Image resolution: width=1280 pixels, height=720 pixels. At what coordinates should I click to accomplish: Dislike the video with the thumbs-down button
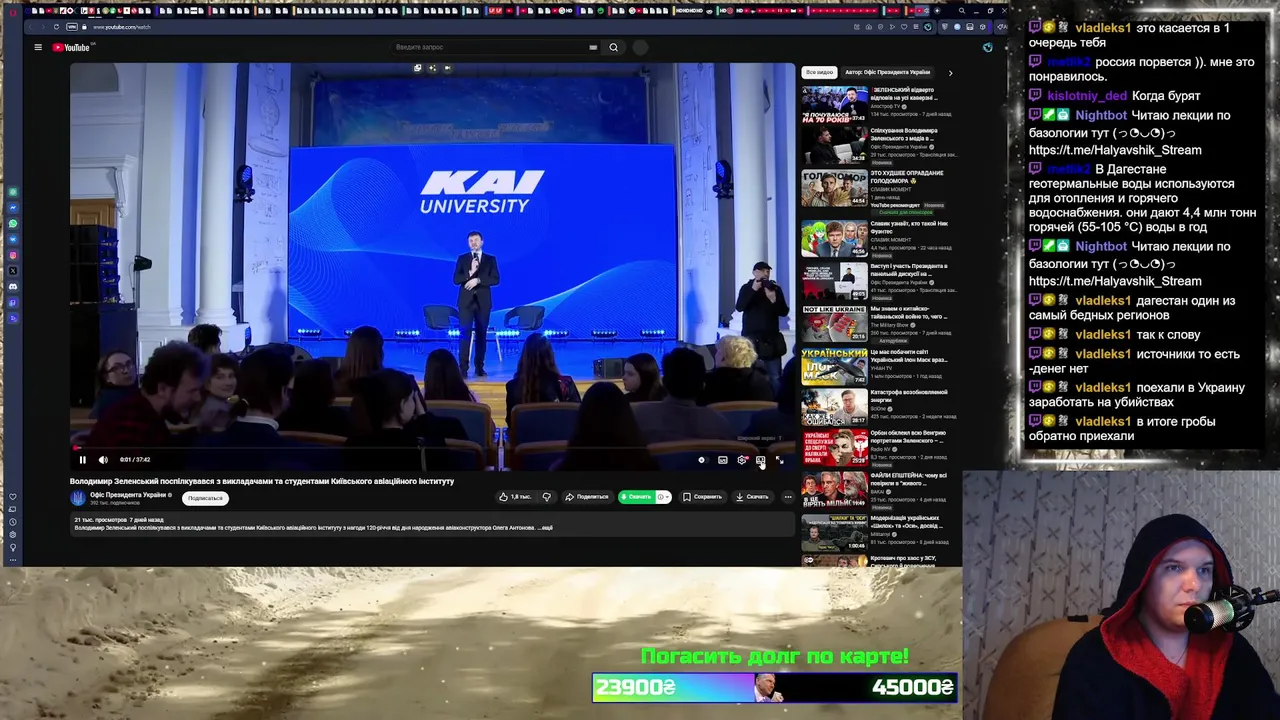click(546, 497)
